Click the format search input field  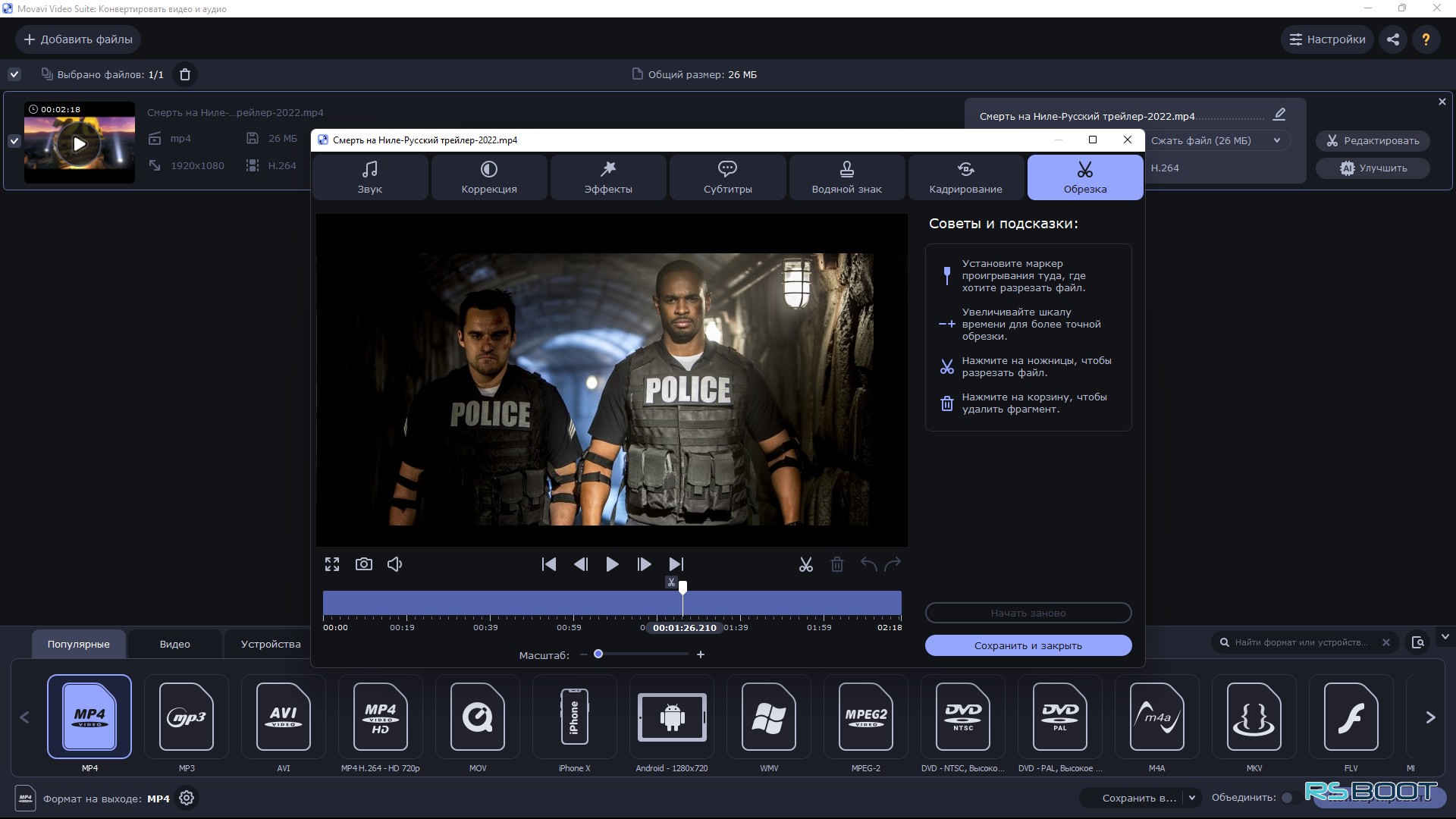click(1304, 642)
